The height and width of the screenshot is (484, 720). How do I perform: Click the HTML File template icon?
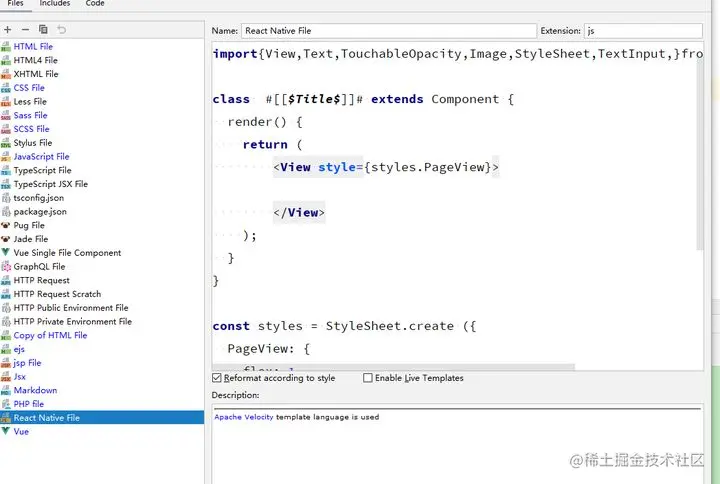(x=6, y=46)
